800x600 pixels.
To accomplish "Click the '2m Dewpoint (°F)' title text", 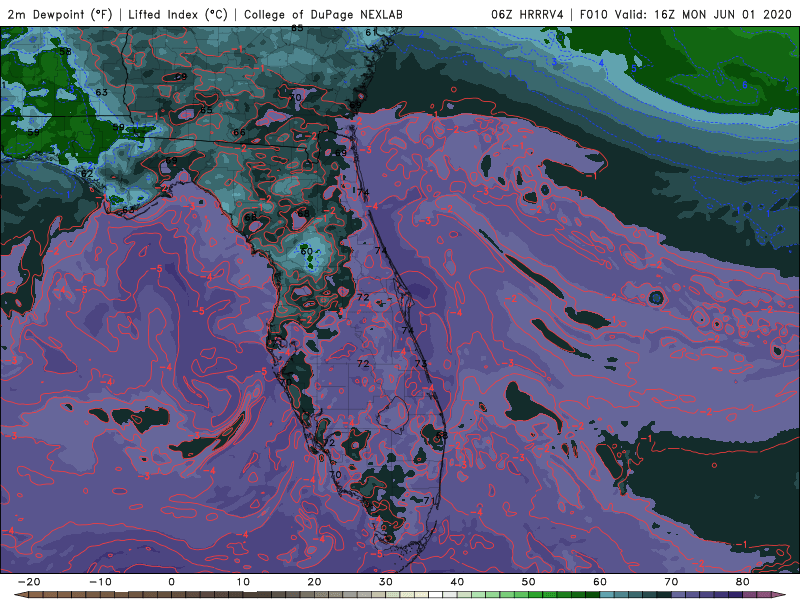I will (x=60, y=14).
